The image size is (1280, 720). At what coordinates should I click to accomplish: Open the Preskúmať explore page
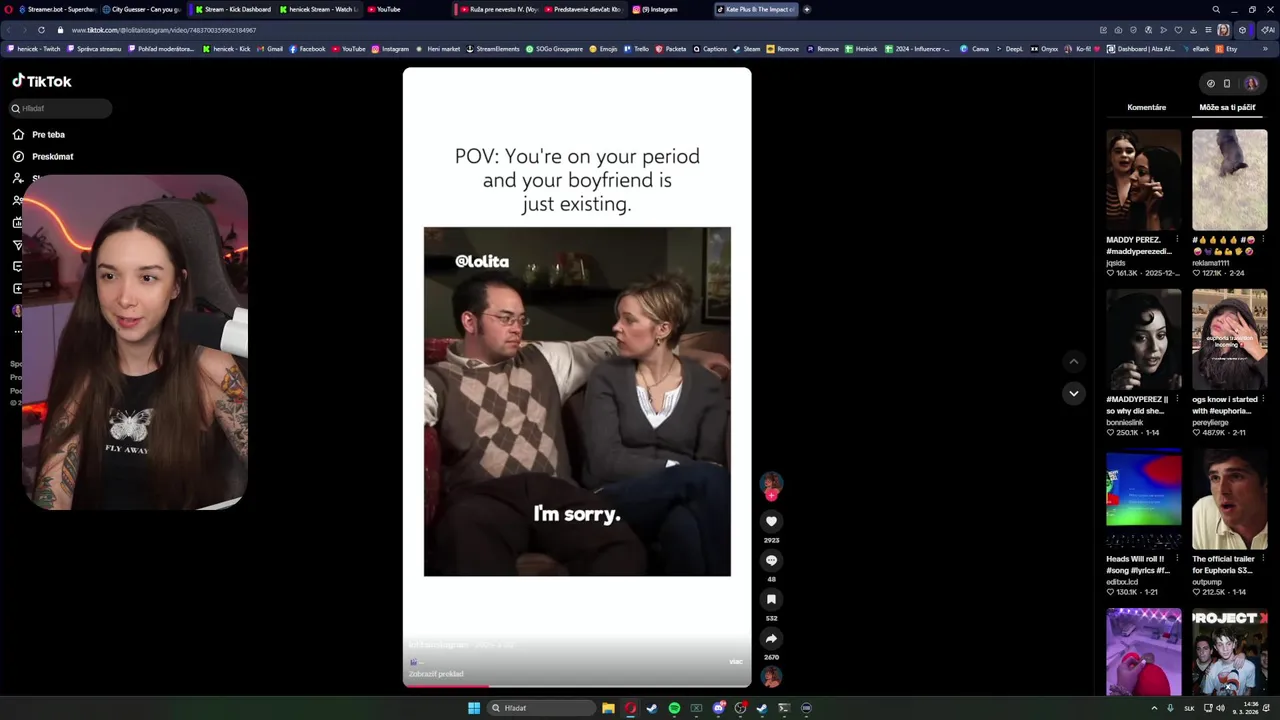pos(43,156)
